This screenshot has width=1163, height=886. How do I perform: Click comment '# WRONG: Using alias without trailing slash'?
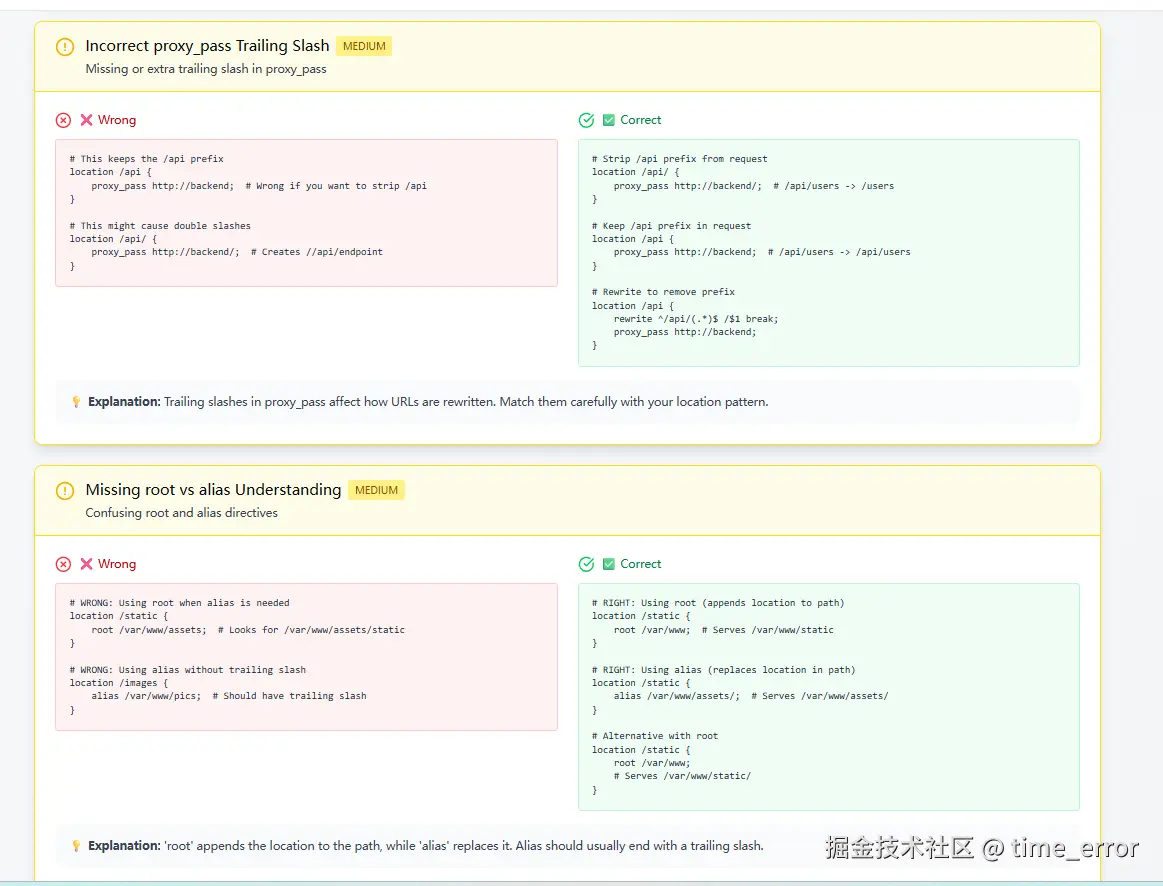pyautogui.click(x=188, y=670)
